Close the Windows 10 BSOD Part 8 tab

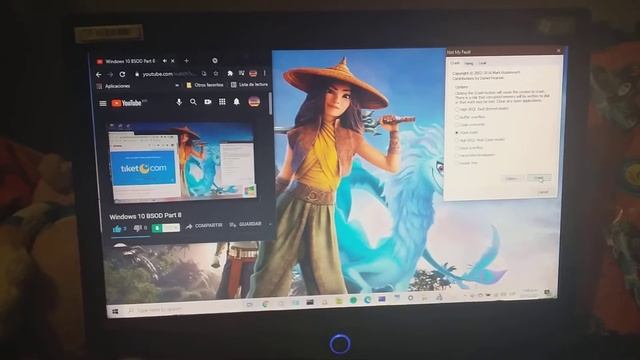click(173, 61)
